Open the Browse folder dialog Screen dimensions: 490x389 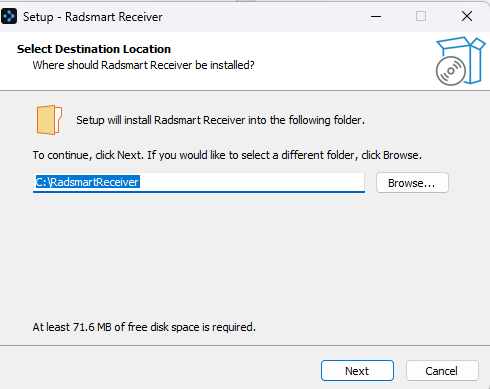tap(412, 183)
